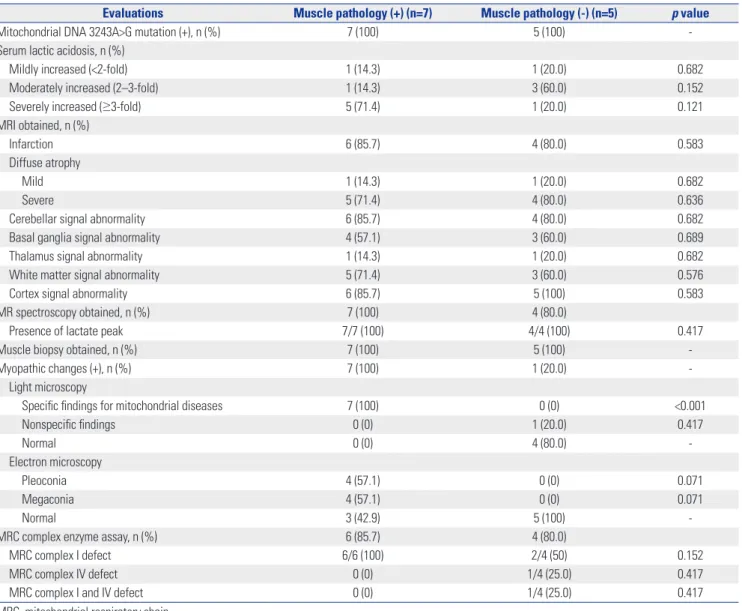Click the 3 (42.9) value in Normal row

[x=363, y=518]
